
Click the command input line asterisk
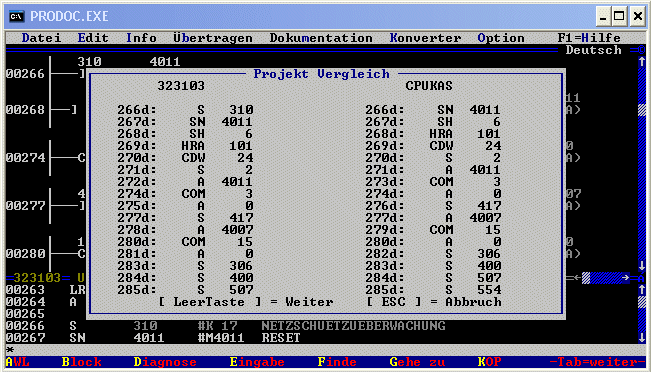tap(10, 350)
